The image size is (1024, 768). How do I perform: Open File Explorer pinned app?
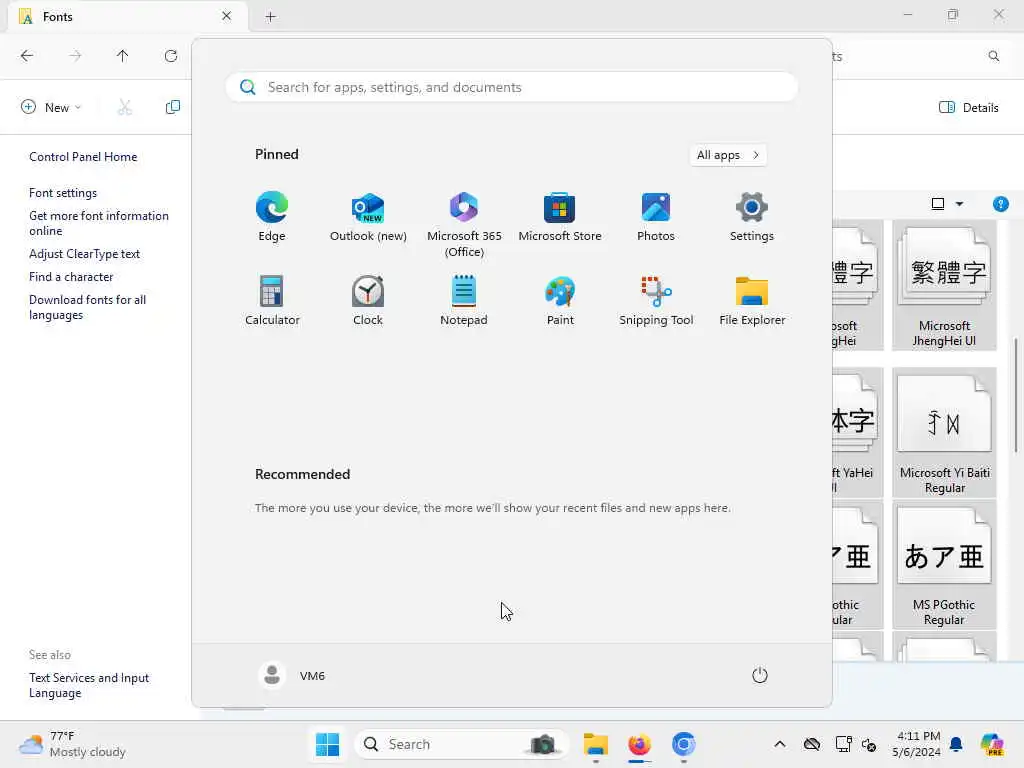pyautogui.click(x=752, y=301)
